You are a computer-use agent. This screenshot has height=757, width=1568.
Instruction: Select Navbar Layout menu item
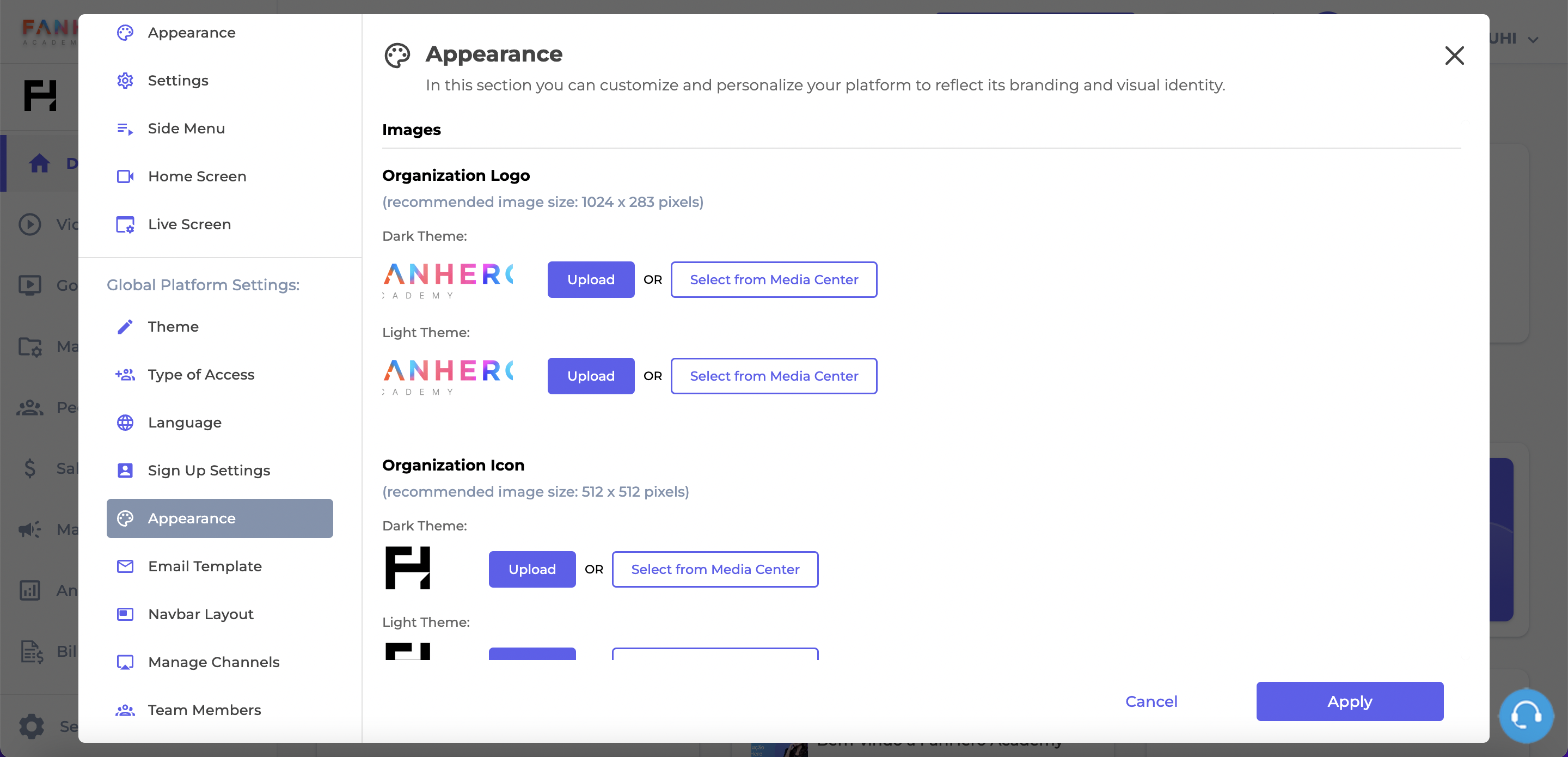[x=200, y=614]
